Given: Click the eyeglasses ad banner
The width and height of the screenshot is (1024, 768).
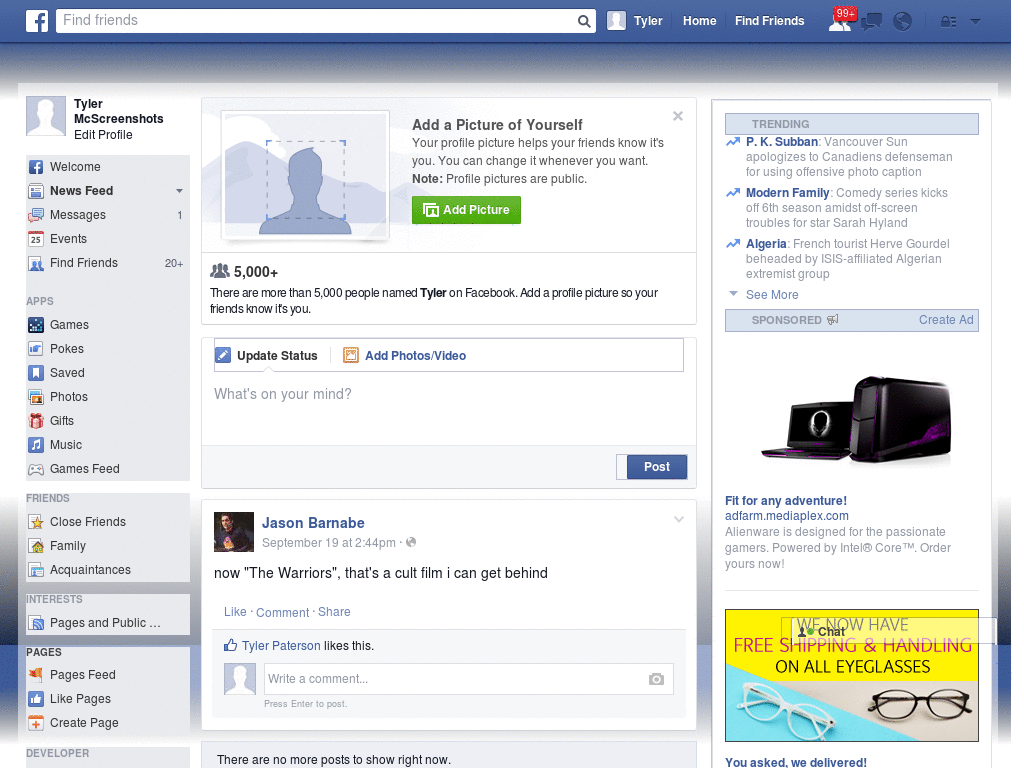Looking at the screenshot, I should (852, 675).
